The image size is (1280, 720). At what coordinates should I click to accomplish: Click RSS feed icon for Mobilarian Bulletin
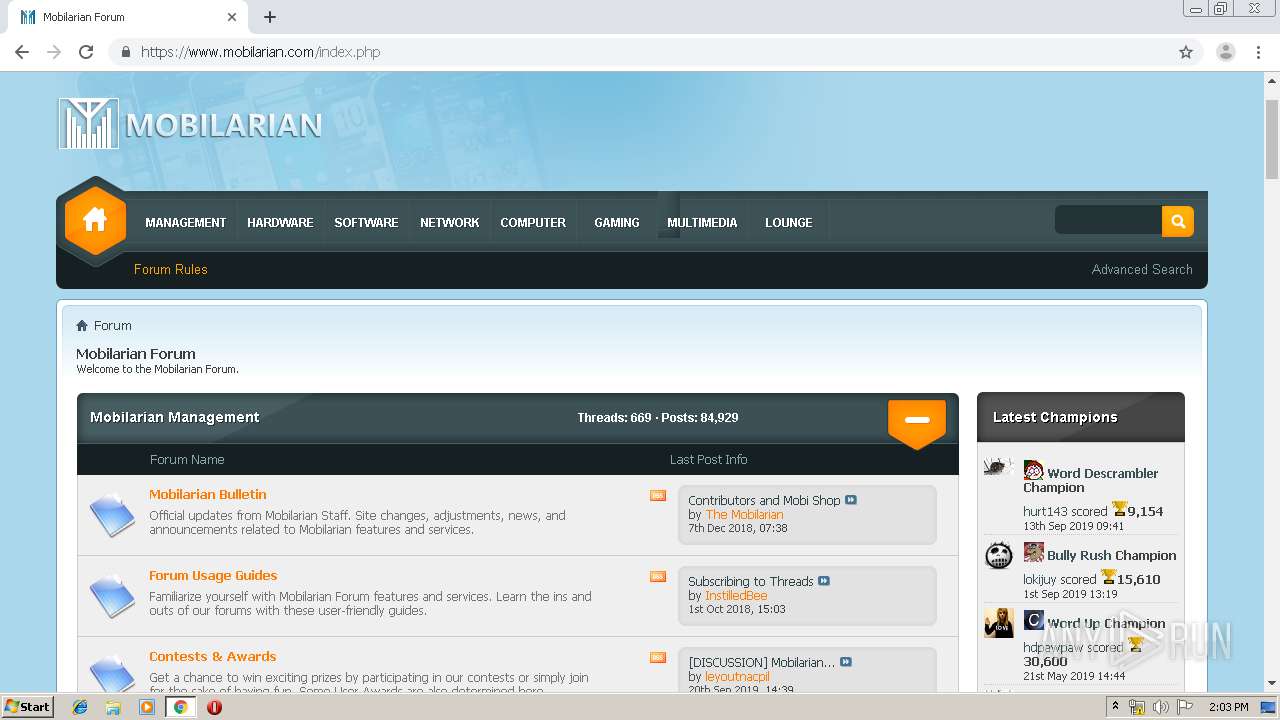[658, 495]
